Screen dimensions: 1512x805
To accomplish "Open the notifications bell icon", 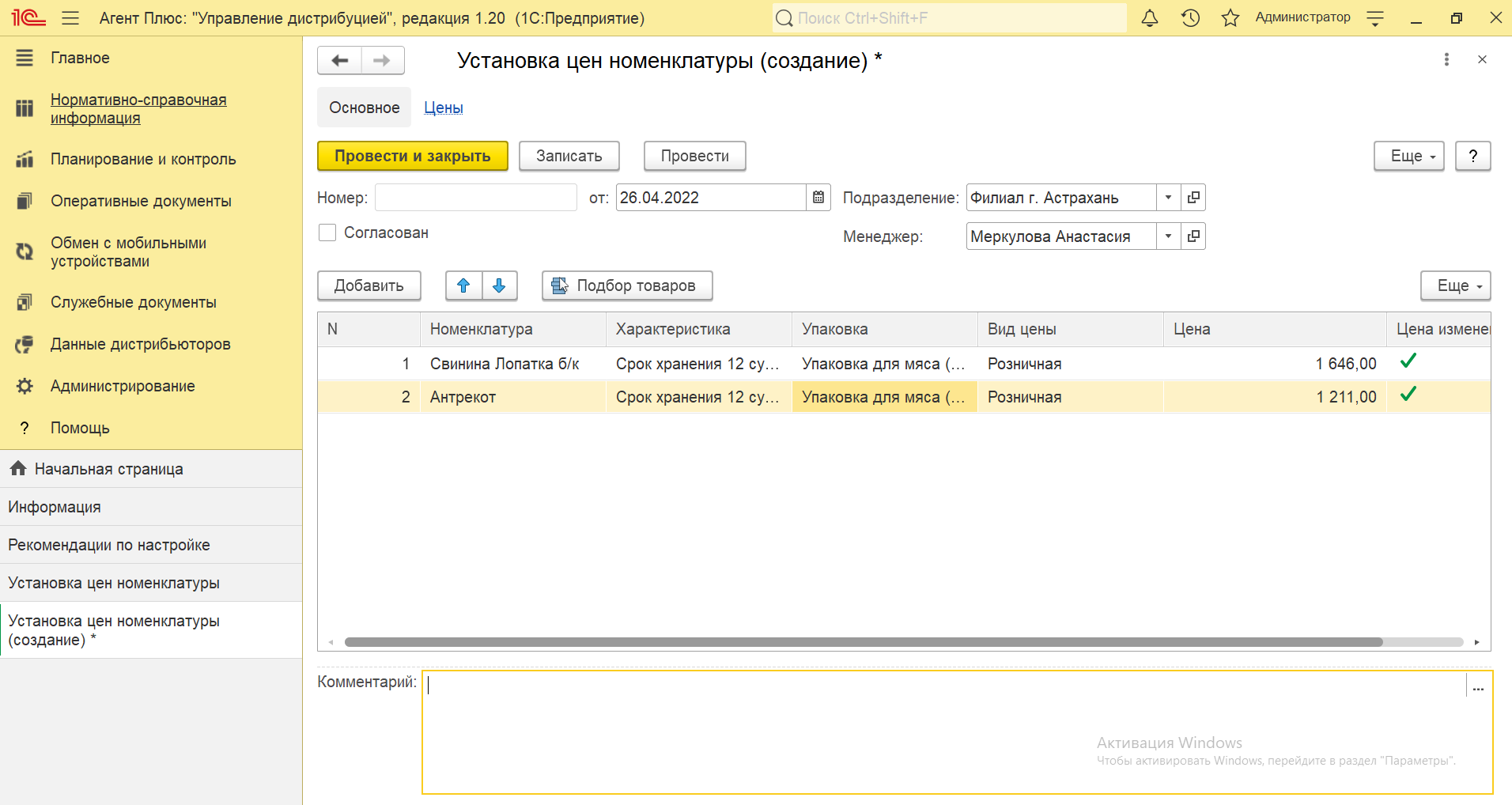I will [1150, 18].
